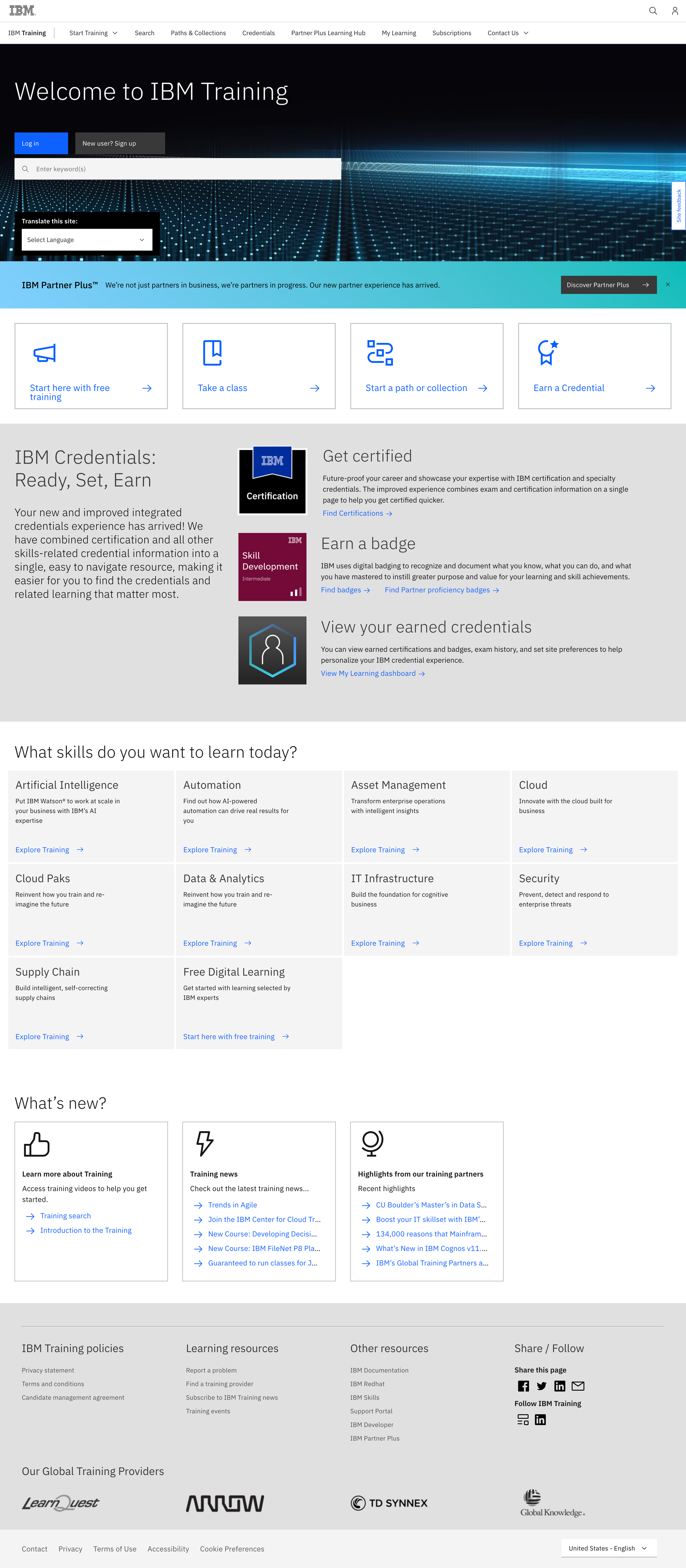The image size is (686, 1568).
Task: Click Start here with free training under Free Digital Learning
Action: pyautogui.click(x=236, y=1037)
